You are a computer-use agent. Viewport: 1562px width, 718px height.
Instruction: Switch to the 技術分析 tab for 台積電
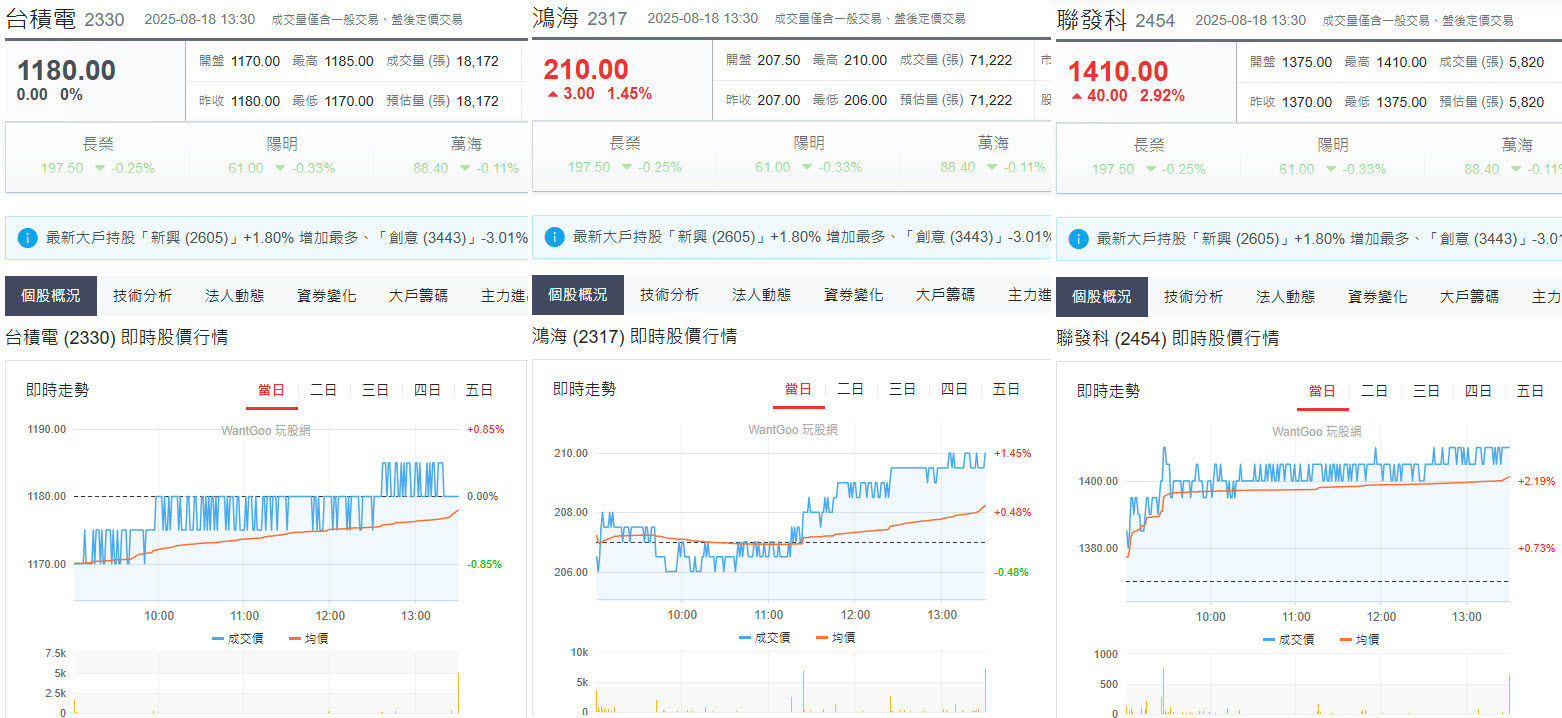coord(144,295)
